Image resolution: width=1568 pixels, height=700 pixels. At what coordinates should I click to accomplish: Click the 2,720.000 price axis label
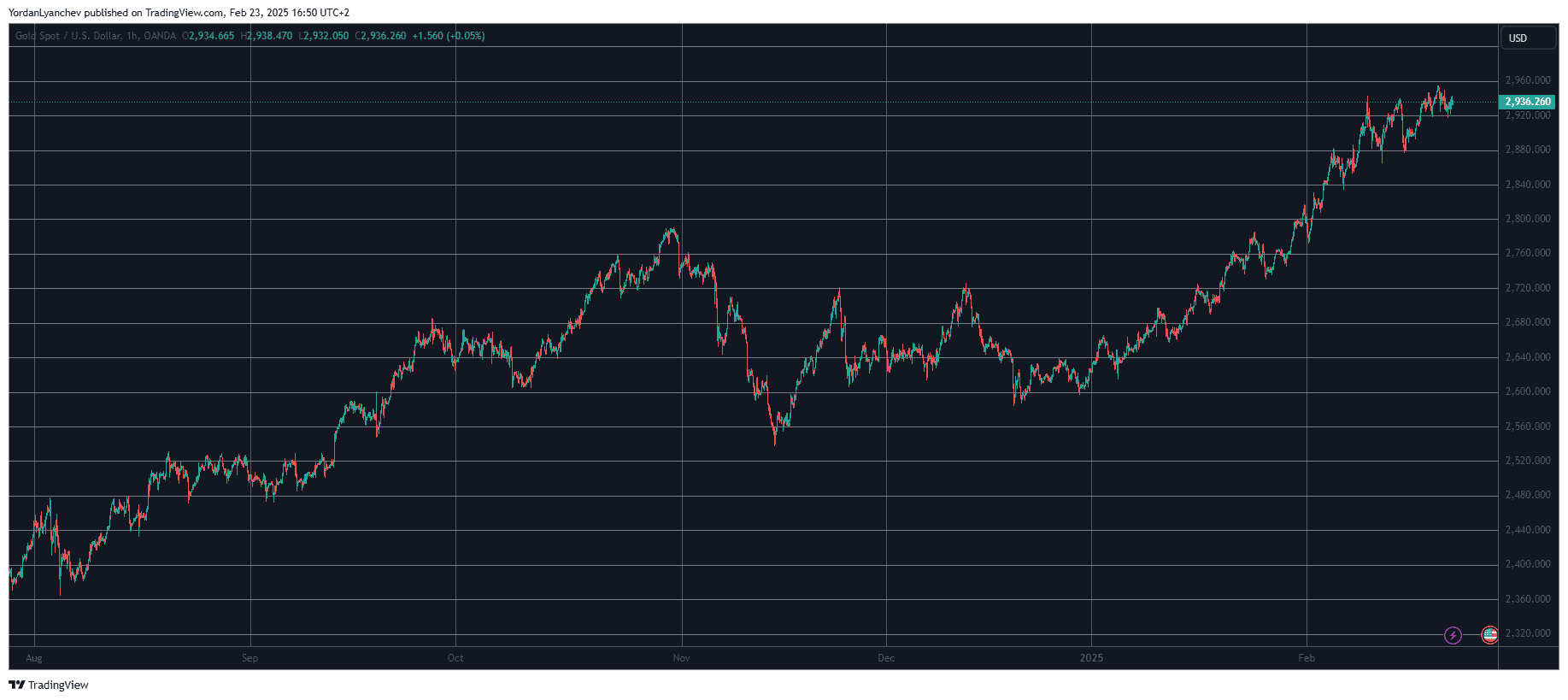tap(1528, 288)
